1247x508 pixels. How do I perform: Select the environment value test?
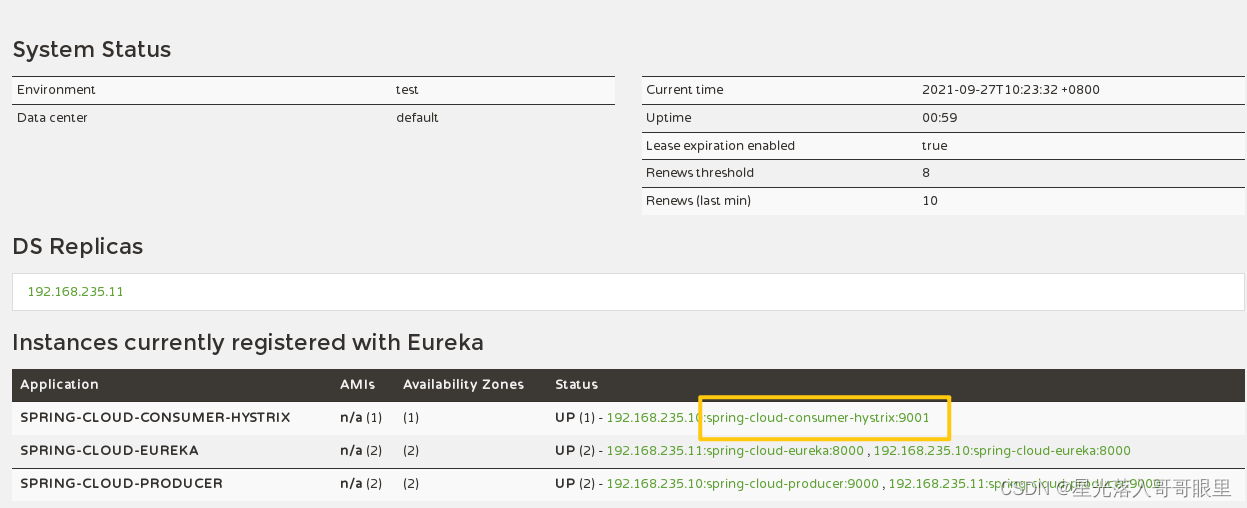point(407,90)
